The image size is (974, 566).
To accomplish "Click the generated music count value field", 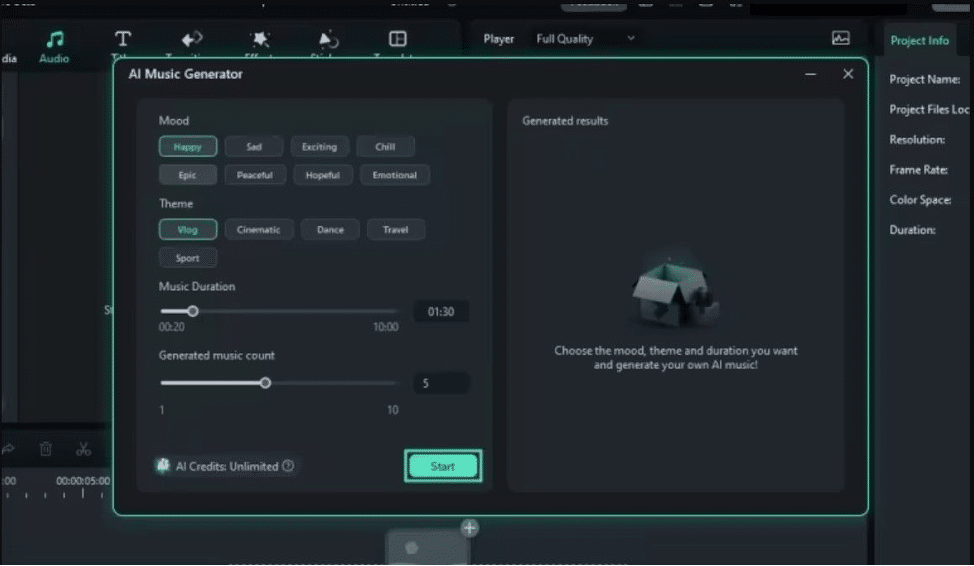I will click(441, 383).
